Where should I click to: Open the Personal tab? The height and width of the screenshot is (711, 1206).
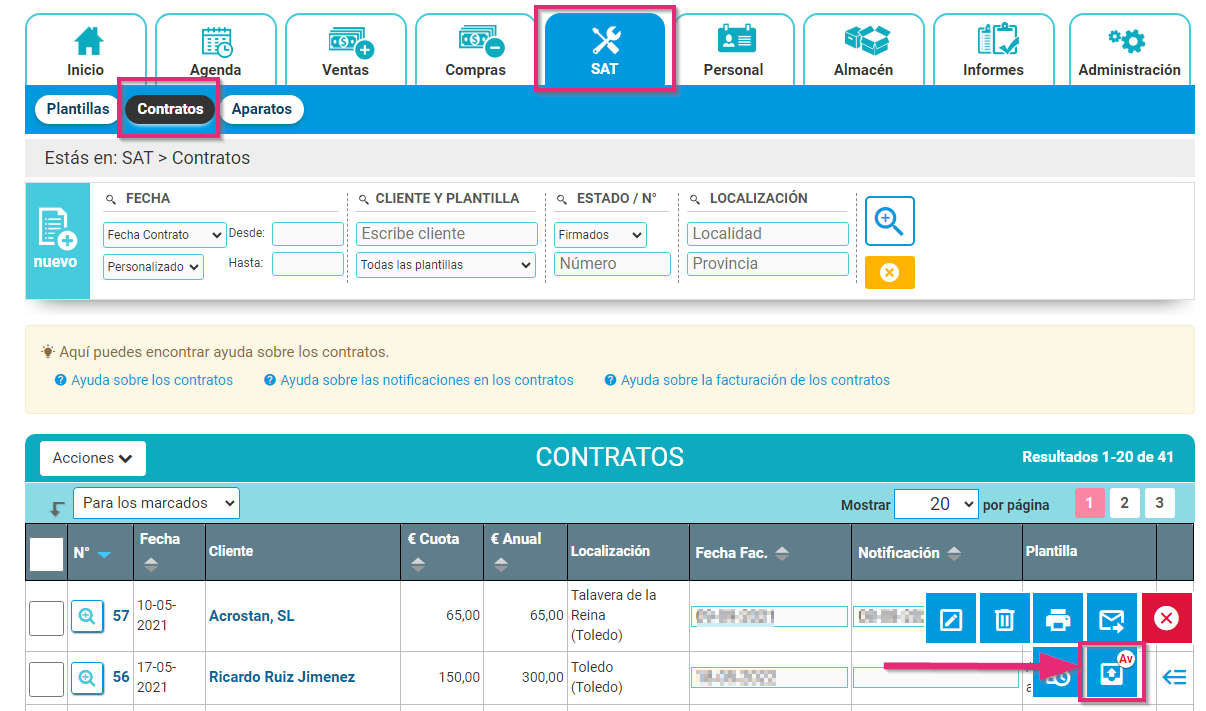[733, 48]
